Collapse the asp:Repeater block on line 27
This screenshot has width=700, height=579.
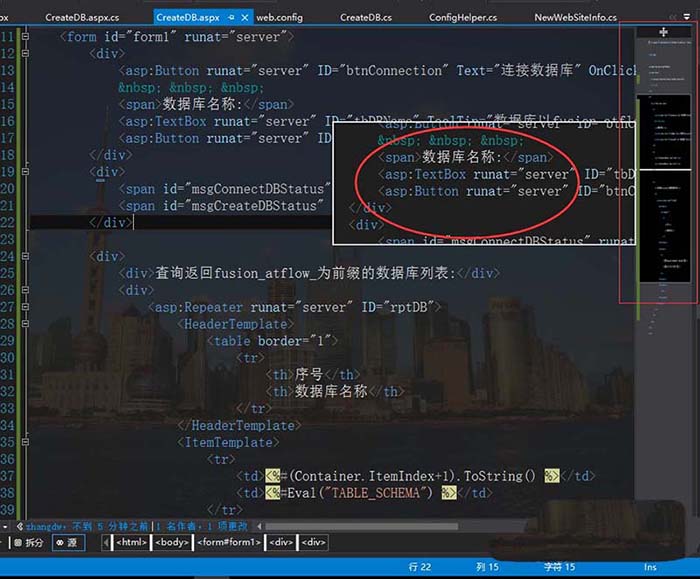pos(25,307)
